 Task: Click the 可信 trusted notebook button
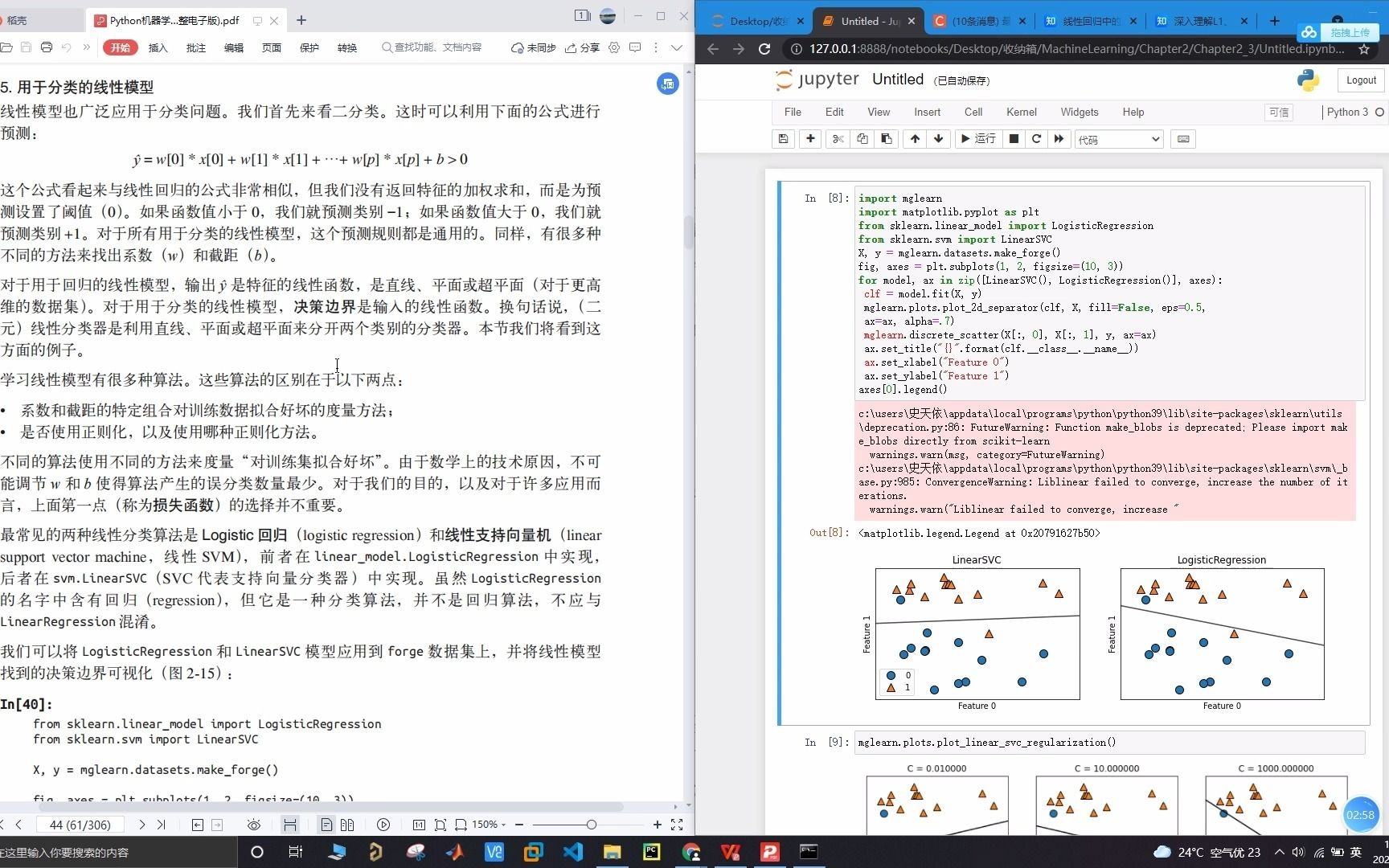pyautogui.click(x=1279, y=113)
